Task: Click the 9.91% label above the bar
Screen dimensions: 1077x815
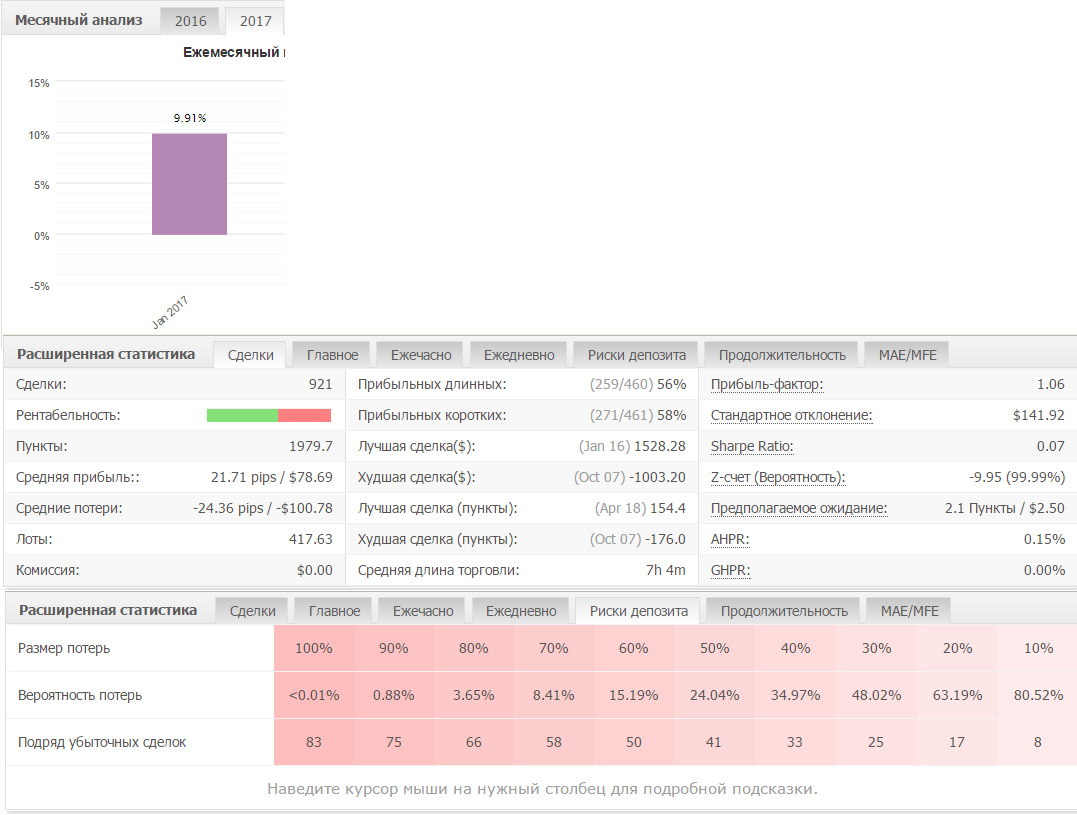Action: click(x=190, y=118)
